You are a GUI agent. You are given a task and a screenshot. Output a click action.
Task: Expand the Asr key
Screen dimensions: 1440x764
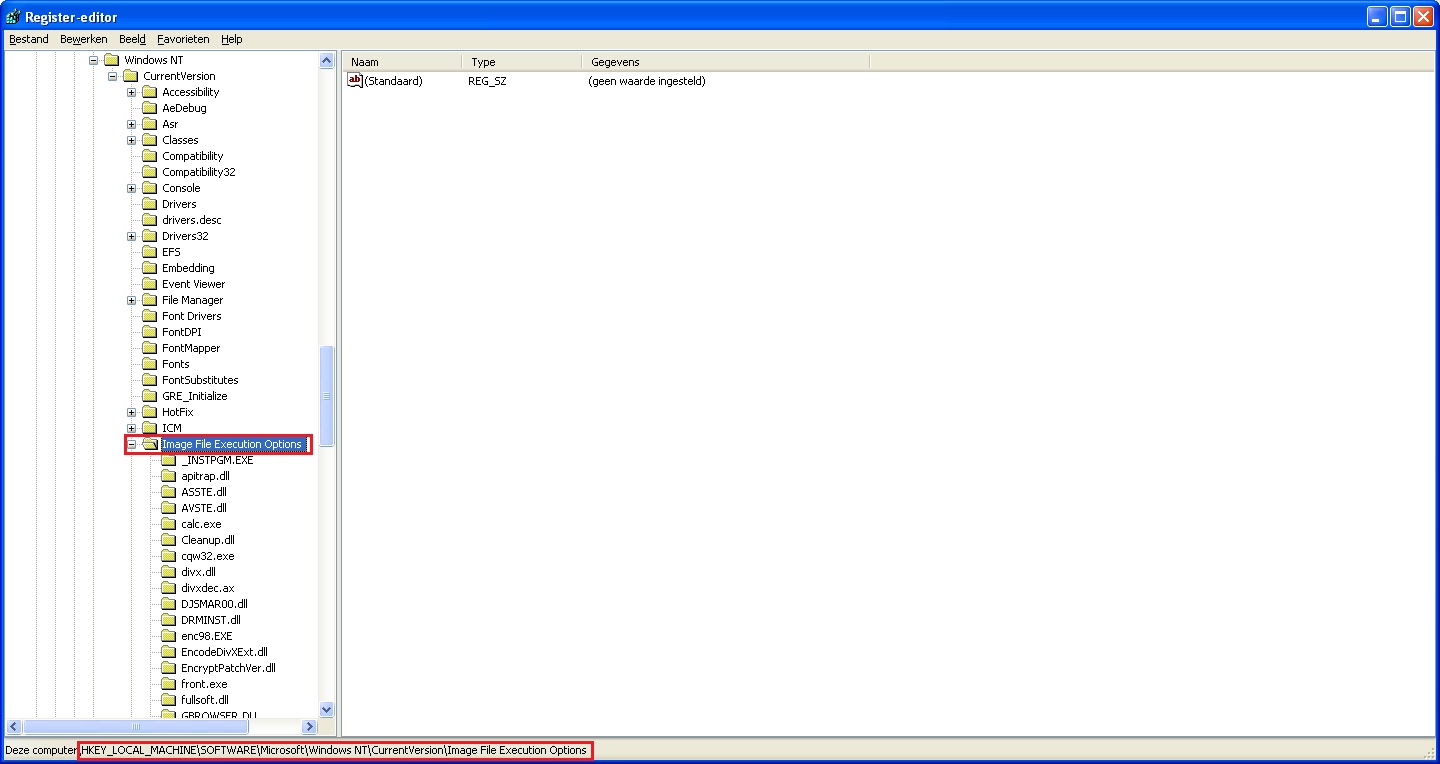pos(131,124)
